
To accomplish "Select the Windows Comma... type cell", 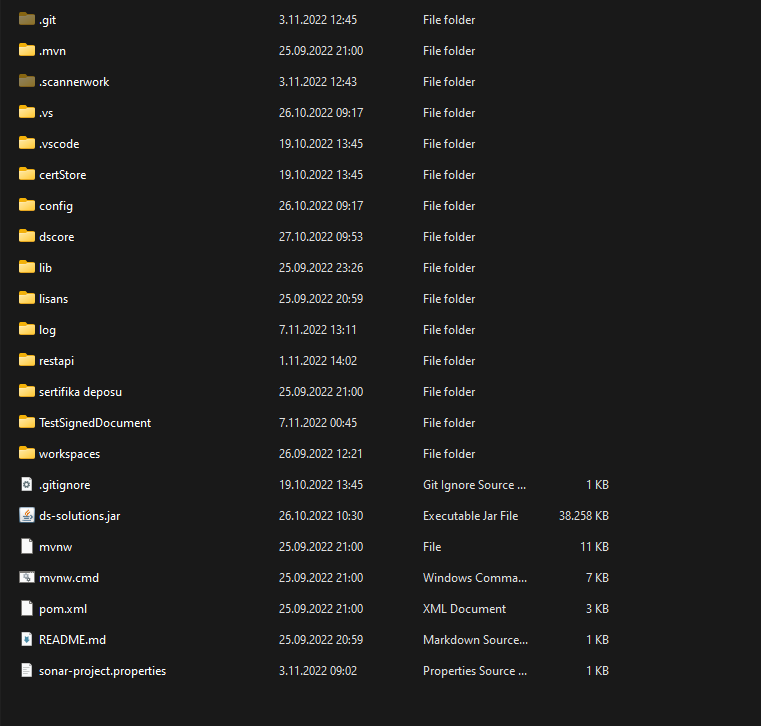I will pos(475,578).
